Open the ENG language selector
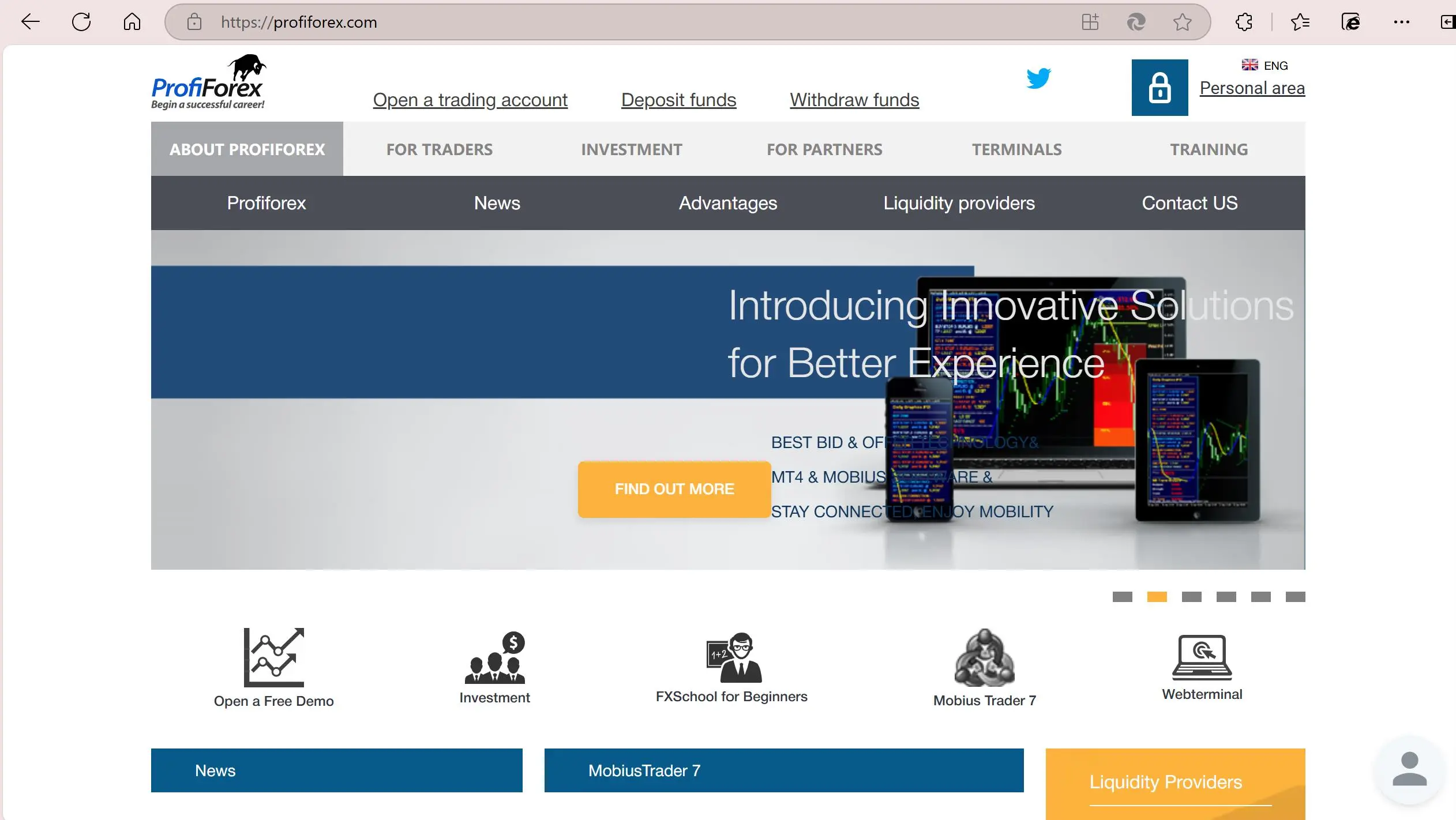Image resolution: width=1456 pixels, height=820 pixels. (x=1265, y=65)
